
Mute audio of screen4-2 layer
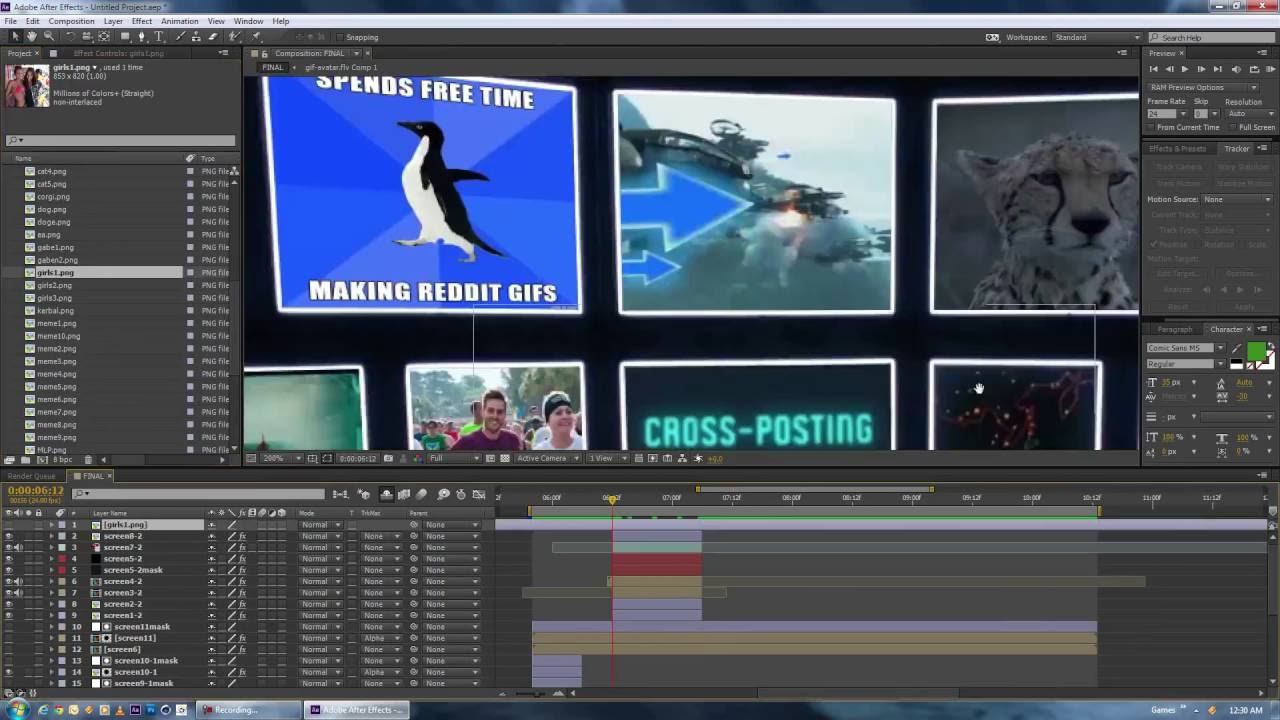pyautogui.click(x=18, y=581)
